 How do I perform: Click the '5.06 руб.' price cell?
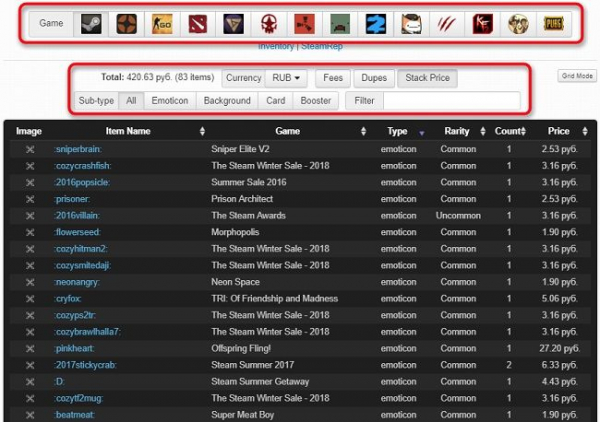pos(559,299)
